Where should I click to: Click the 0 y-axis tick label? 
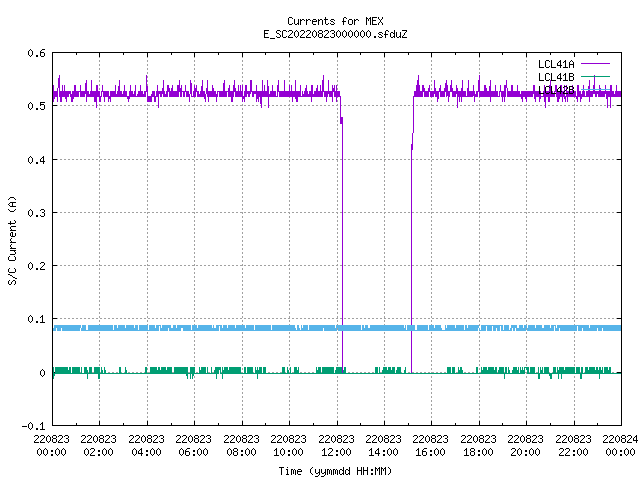pos(42,373)
